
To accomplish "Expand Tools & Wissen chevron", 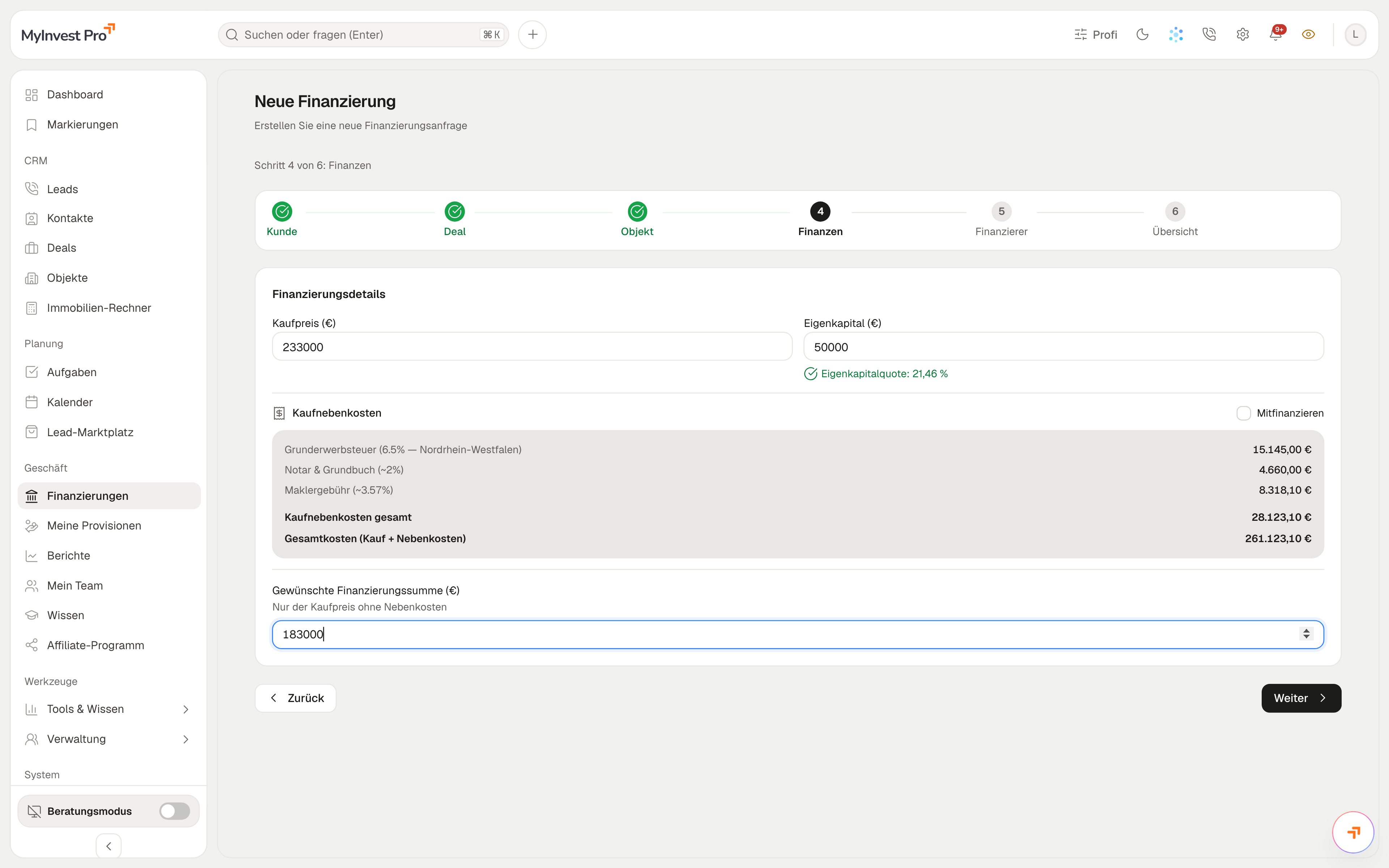I will coord(186,710).
